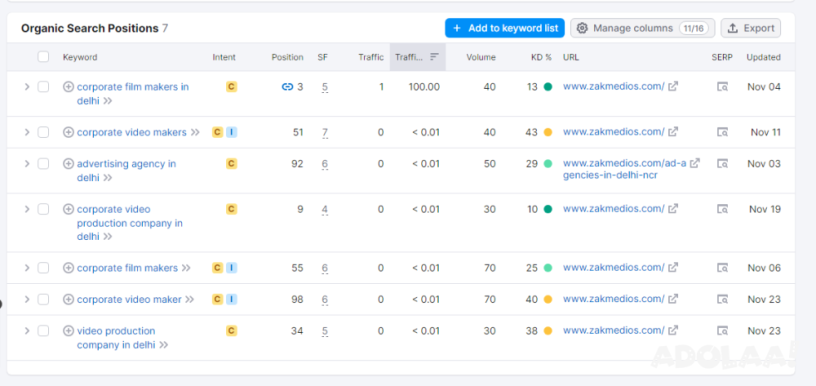Viewport: 816px width, 386px height.
Task: Sort by the Keyword column header
Action: [x=80, y=57]
